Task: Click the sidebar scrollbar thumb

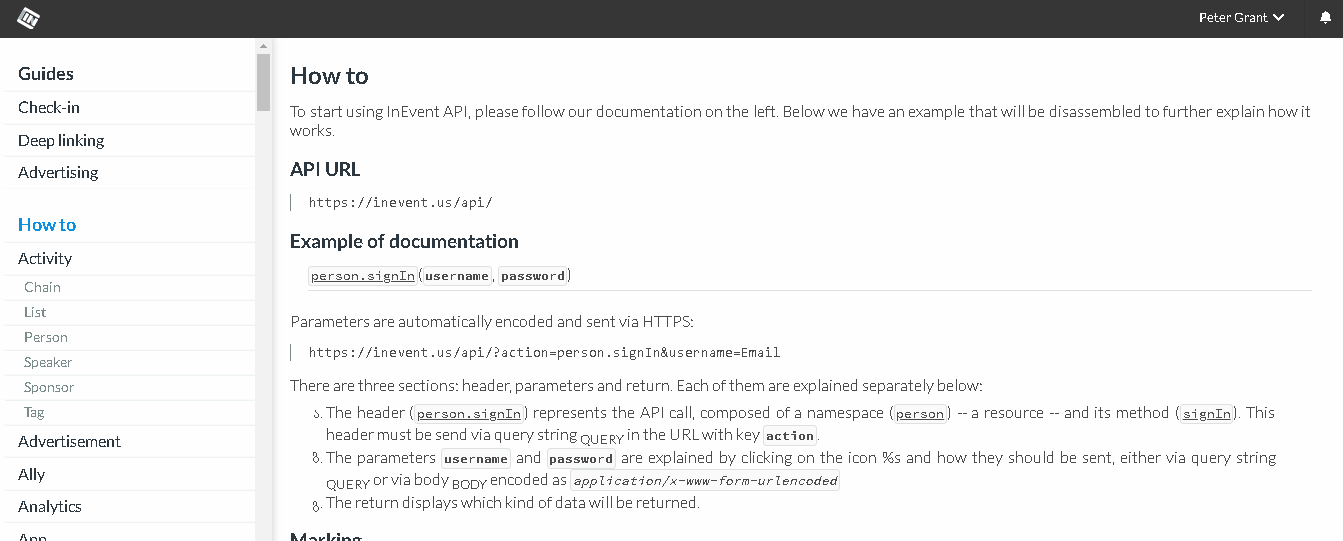Action: coord(264,82)
